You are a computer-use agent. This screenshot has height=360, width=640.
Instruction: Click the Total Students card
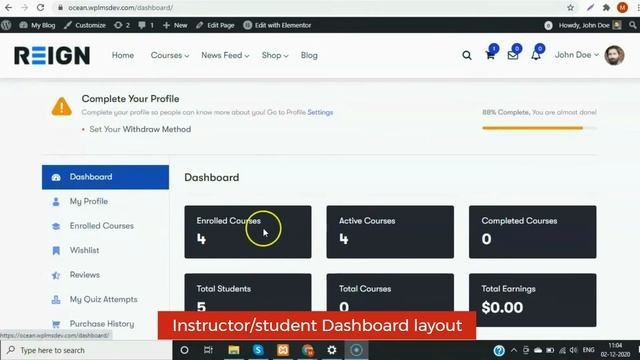(248, 293)
